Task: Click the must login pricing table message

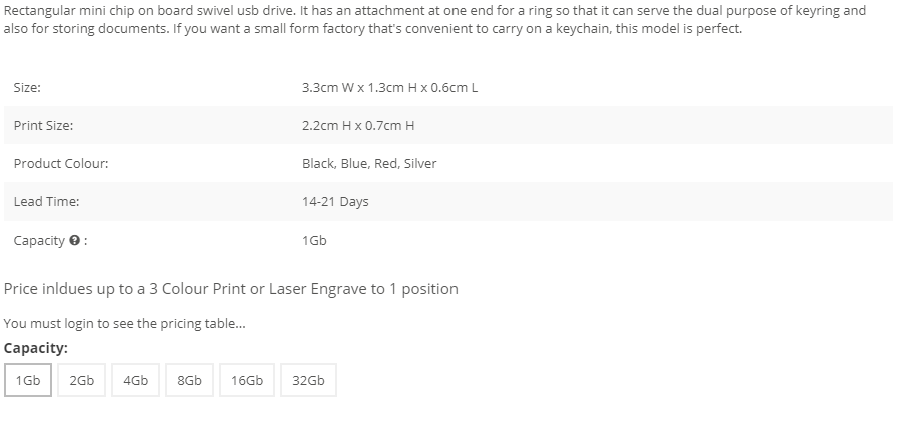Action: [x=125, y=323]
